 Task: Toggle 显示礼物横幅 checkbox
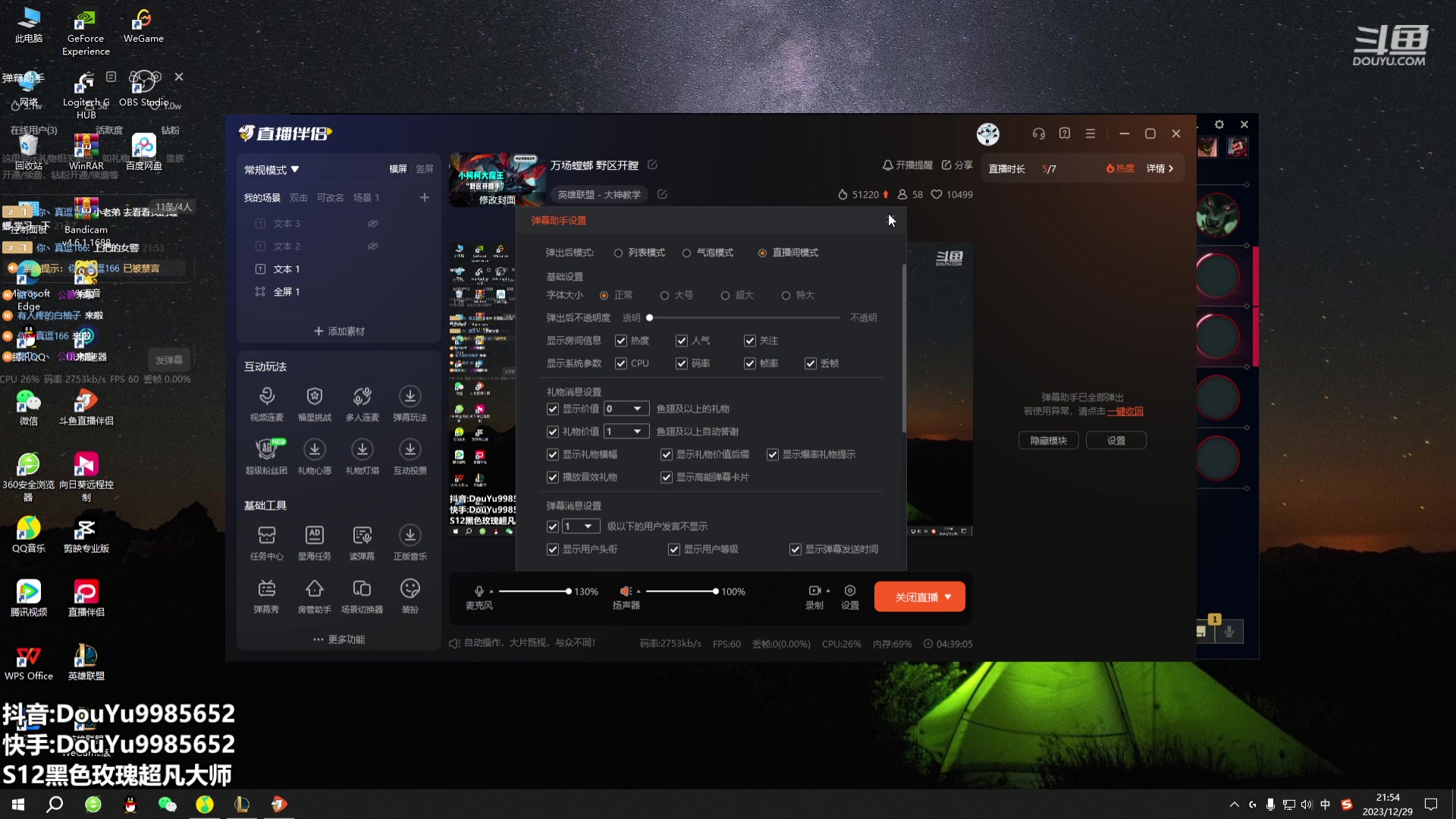[x=553, y=454]
